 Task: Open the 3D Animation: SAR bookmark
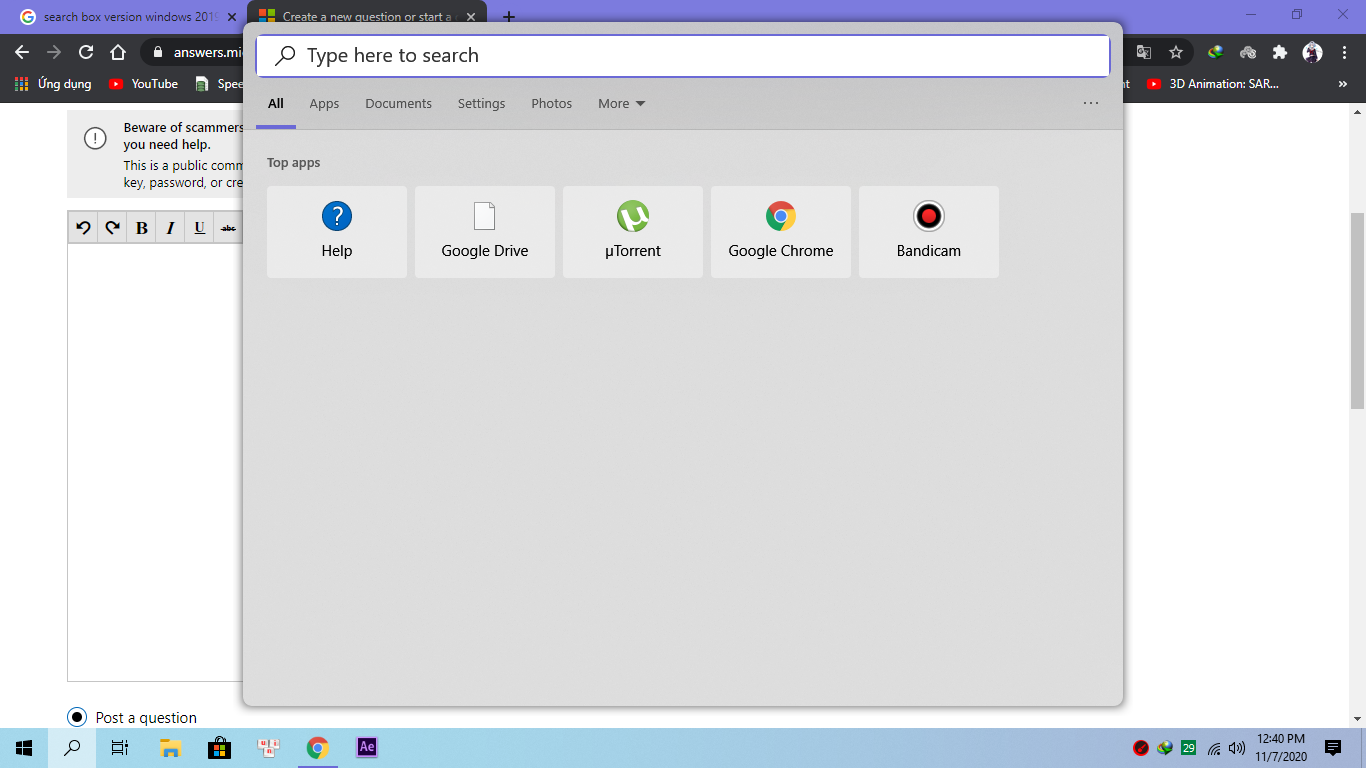coord(1213,84)
